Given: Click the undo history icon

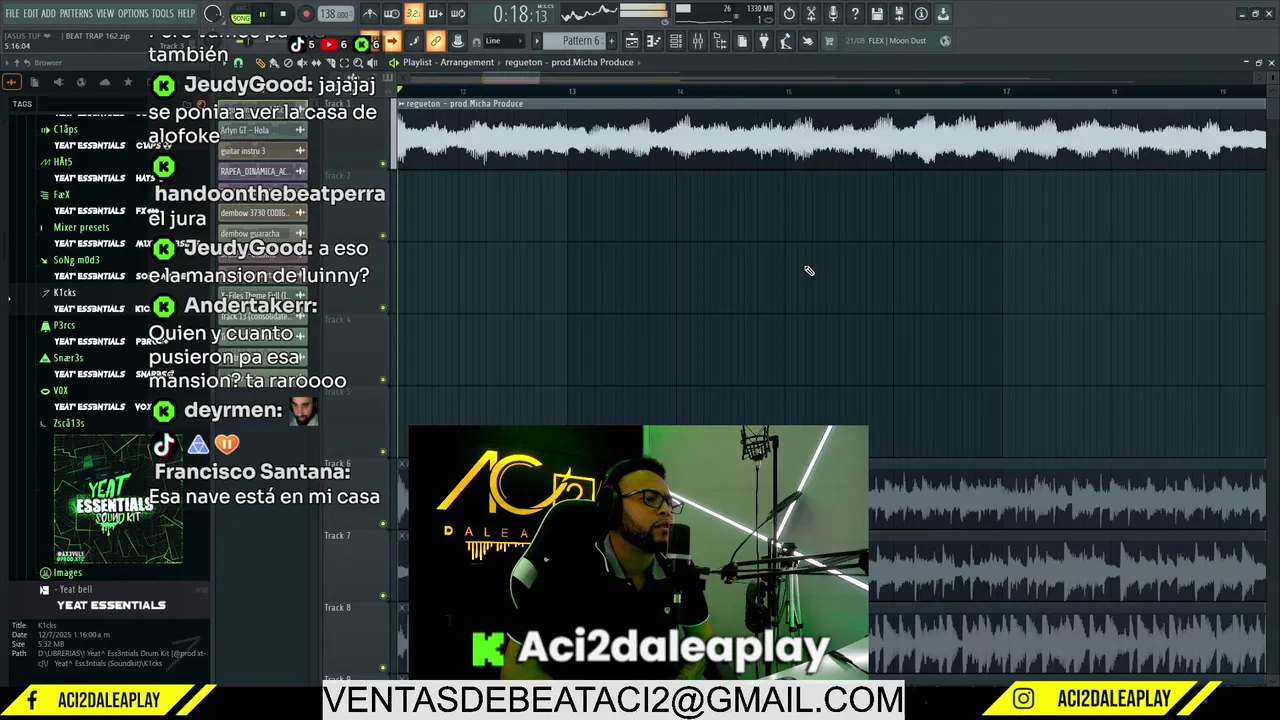Looking at the screenshot, I should coord(789,14).
